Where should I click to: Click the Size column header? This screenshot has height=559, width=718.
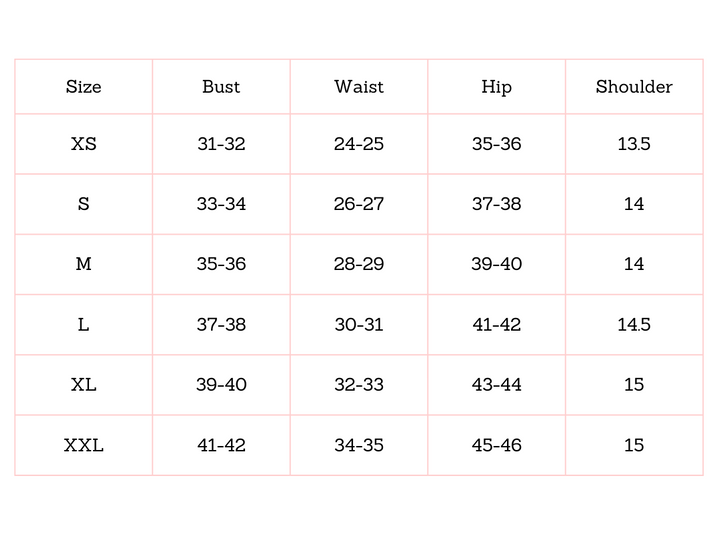point(83,87)
